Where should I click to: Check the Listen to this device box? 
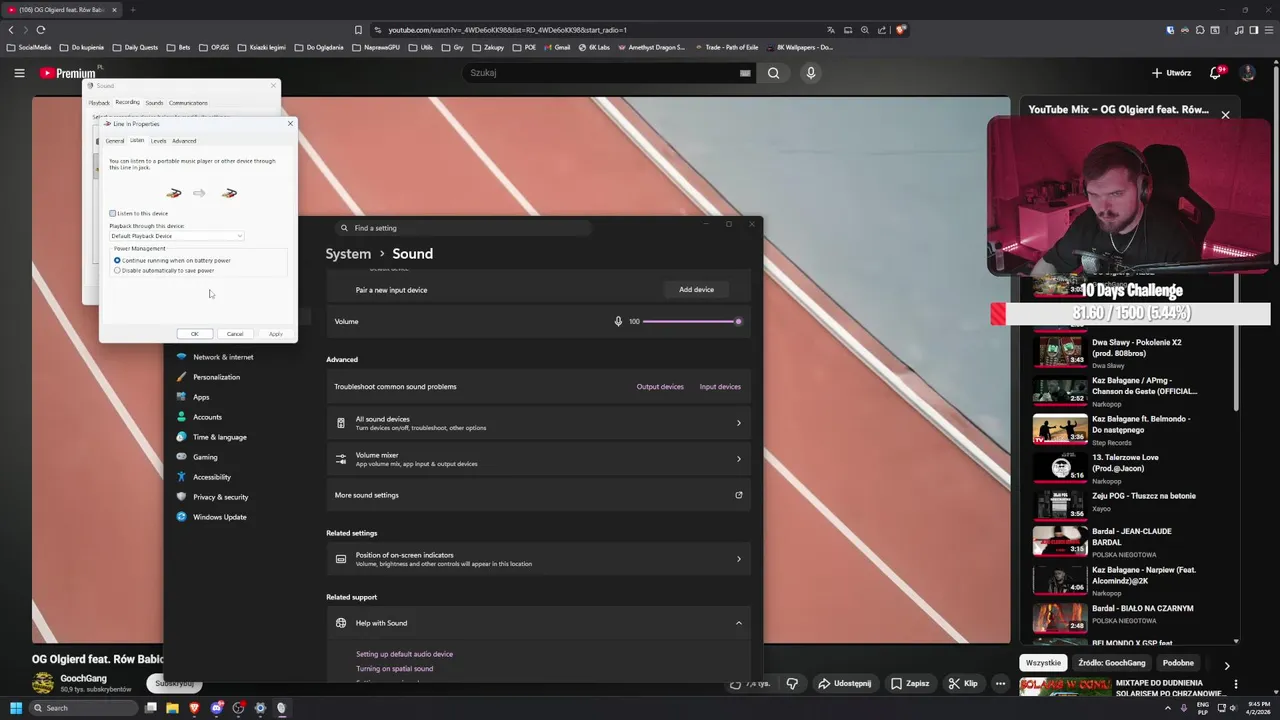(113, 213)
